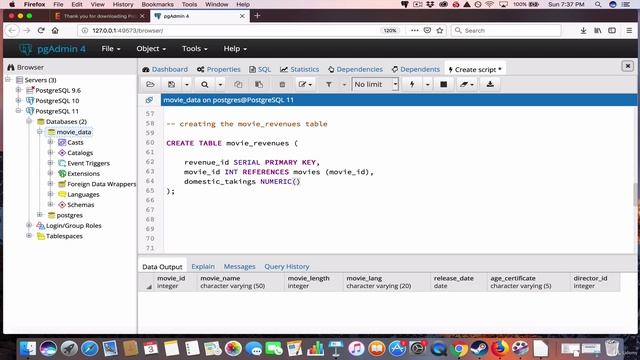640x360 pixels.
Task: Select Tablespaces in the browser tree
Action: [64, 236]
